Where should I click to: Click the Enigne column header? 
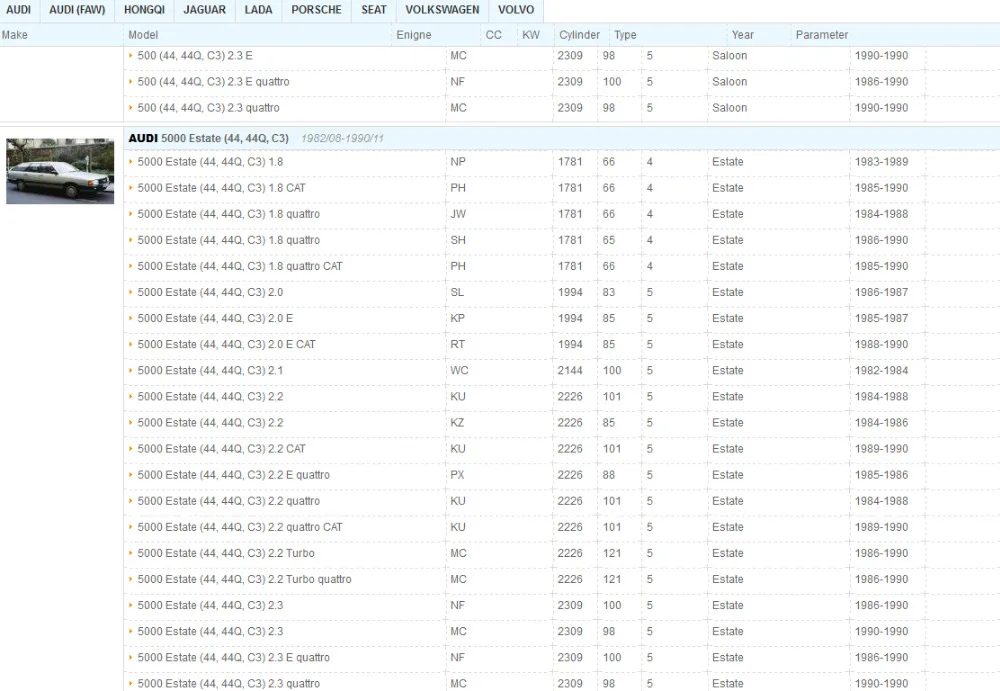[414, 35]
